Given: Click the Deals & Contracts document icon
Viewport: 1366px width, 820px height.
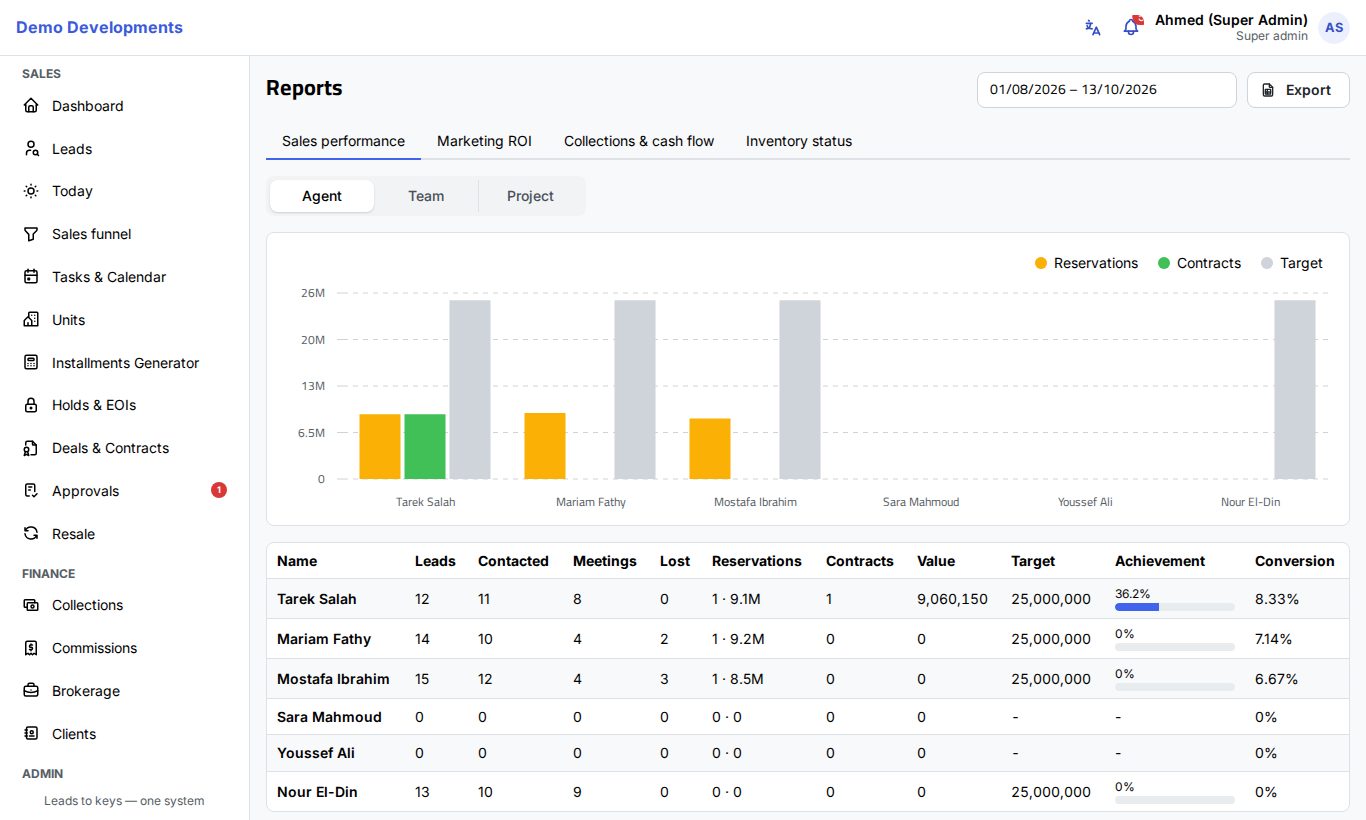Looking at the screenshot, I should coord(31,448).
